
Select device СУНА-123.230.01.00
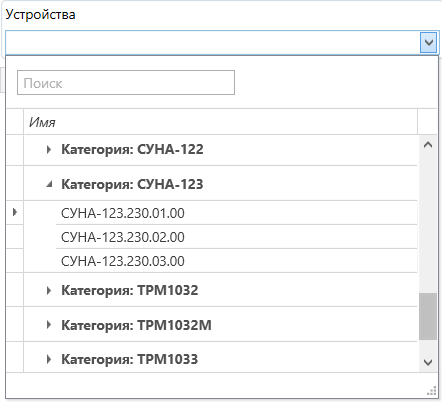123,213
